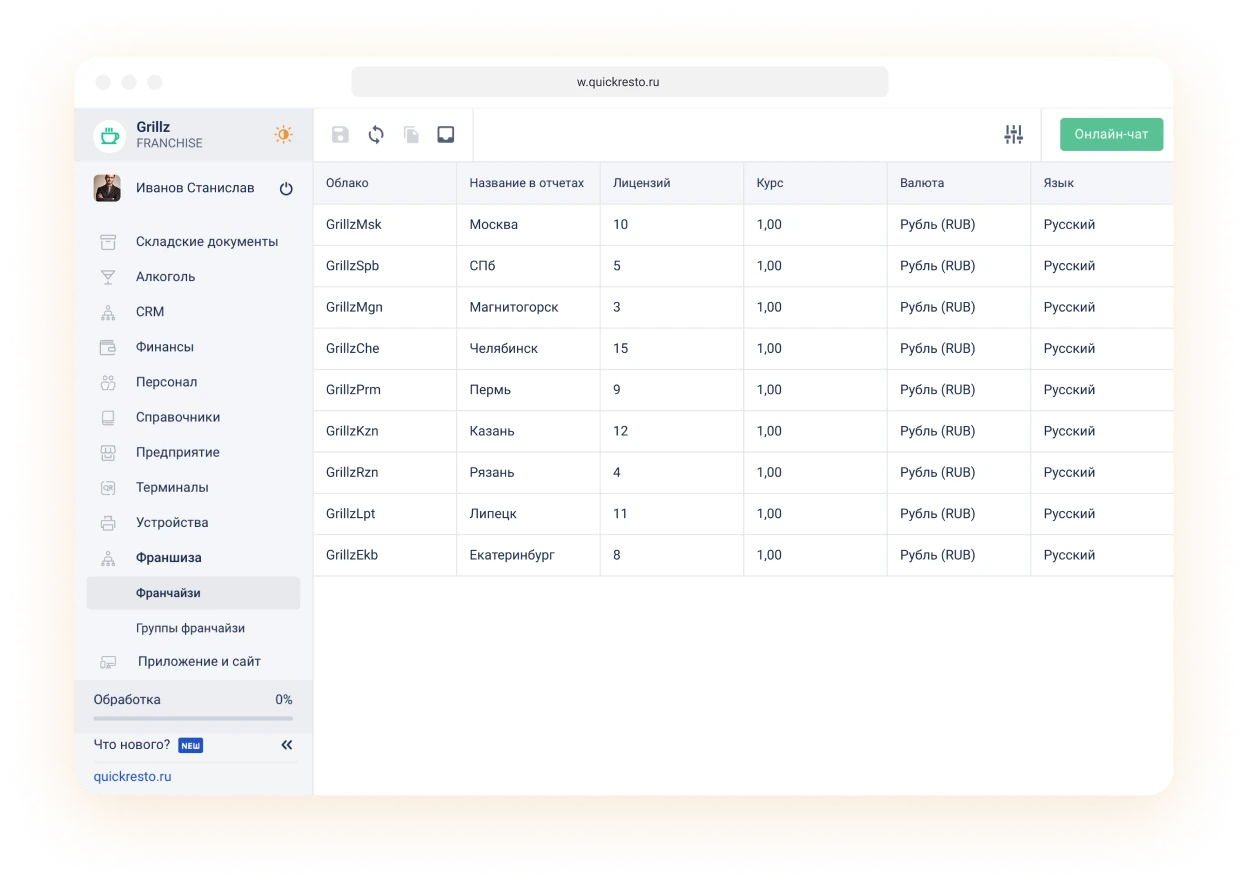
Task: Click the power logout icon
Action: click(286, 189)
